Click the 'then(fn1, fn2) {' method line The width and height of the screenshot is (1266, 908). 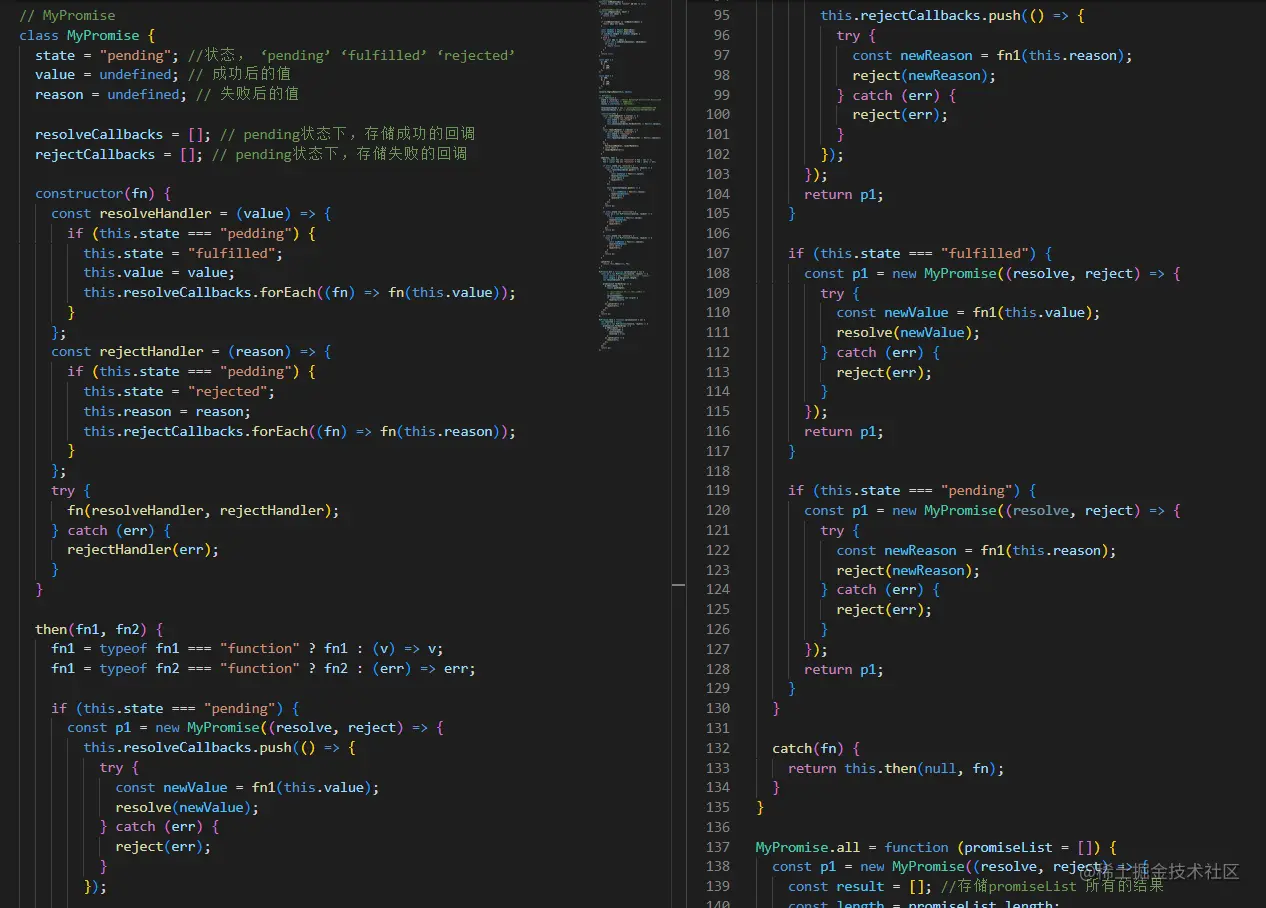click(x=99, y=629)
